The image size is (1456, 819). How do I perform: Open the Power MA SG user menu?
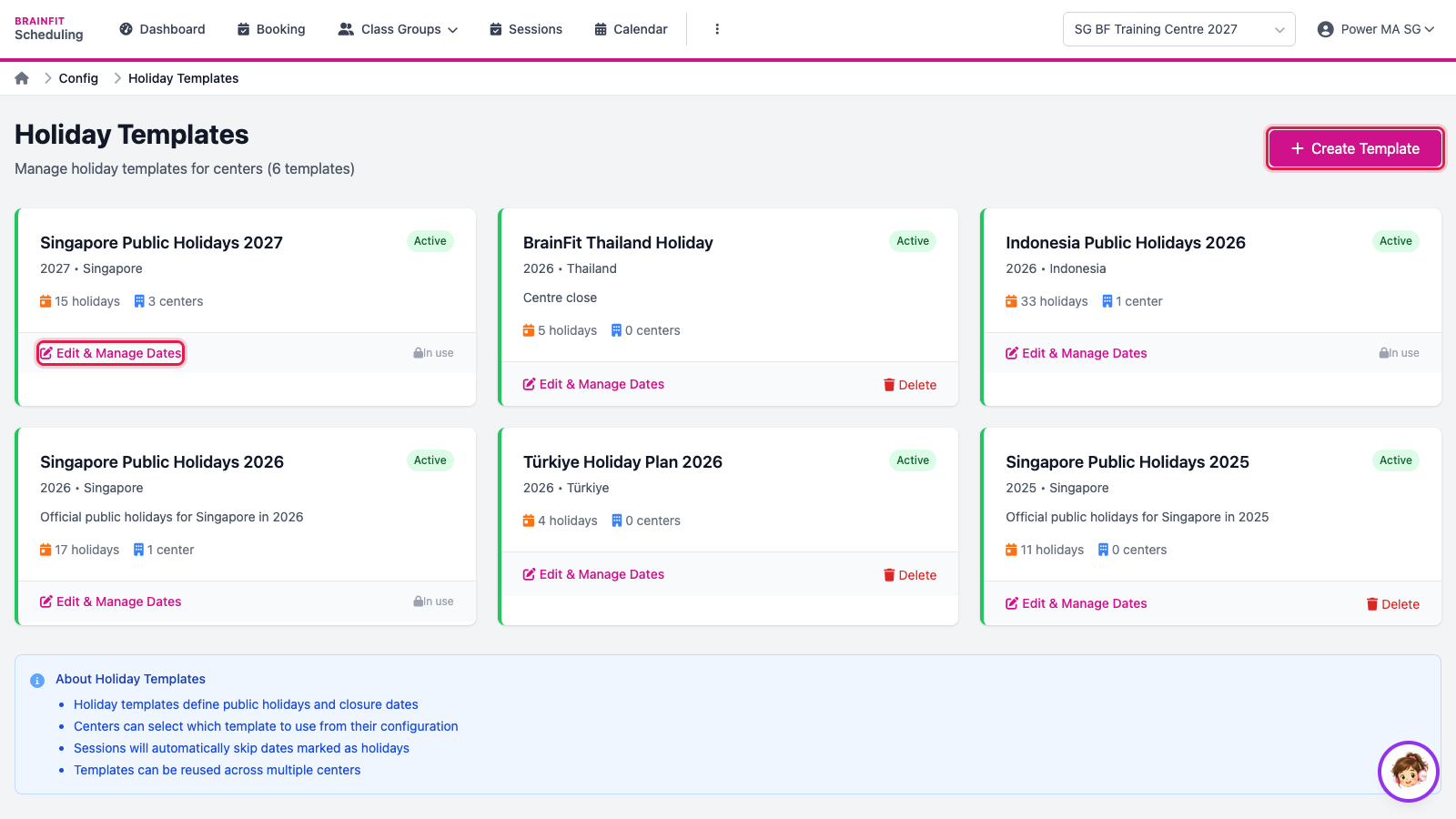point(1376,29)
